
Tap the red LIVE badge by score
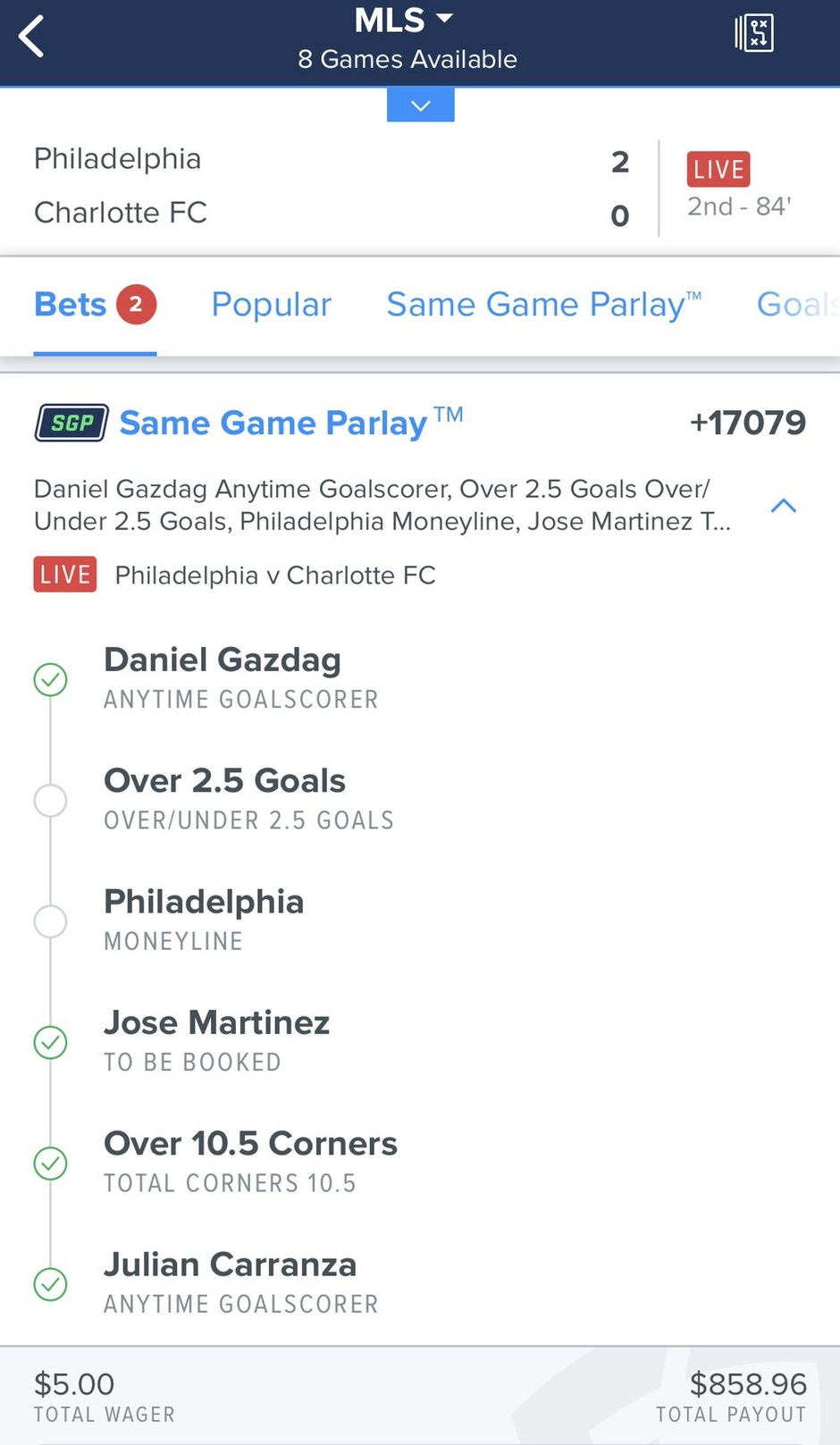(x=718, y=169)
